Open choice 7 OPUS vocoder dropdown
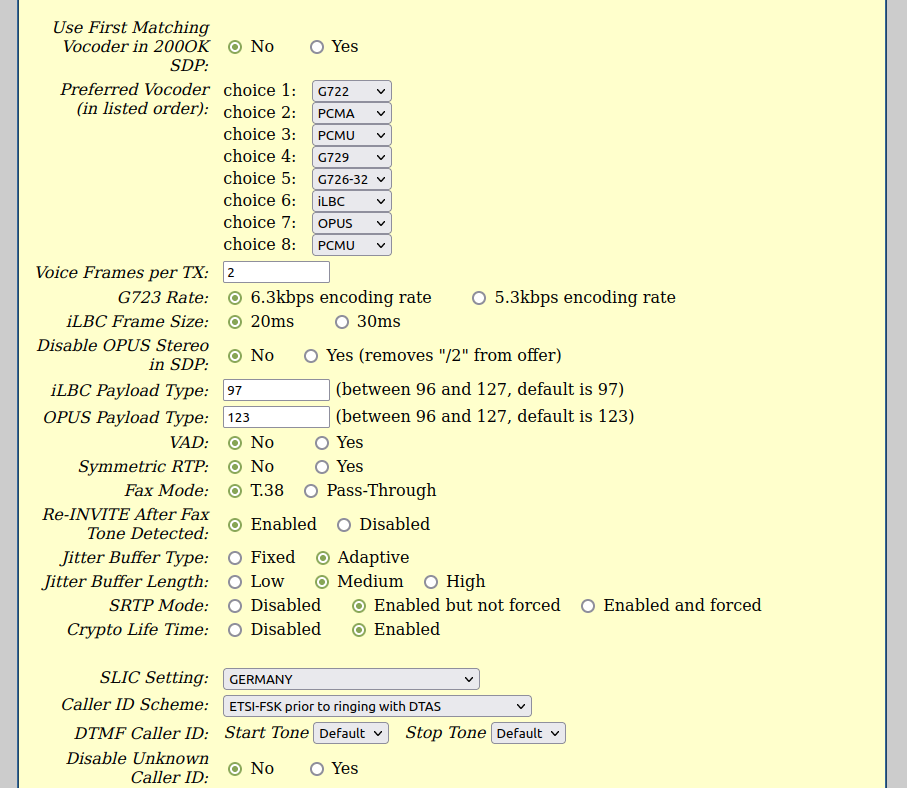The width and height of the screenshot is (907, 788). pyautogui.click(x=351, y=223)
